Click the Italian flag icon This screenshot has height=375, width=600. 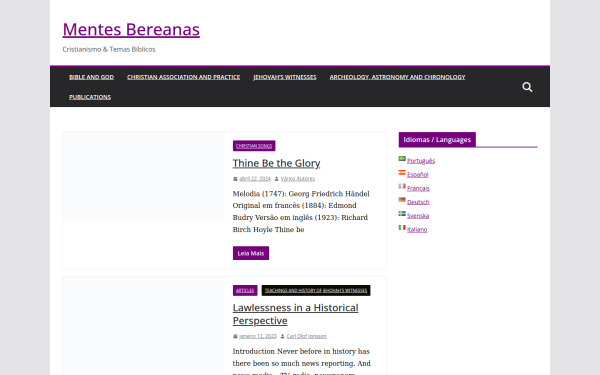click(402, 227)
